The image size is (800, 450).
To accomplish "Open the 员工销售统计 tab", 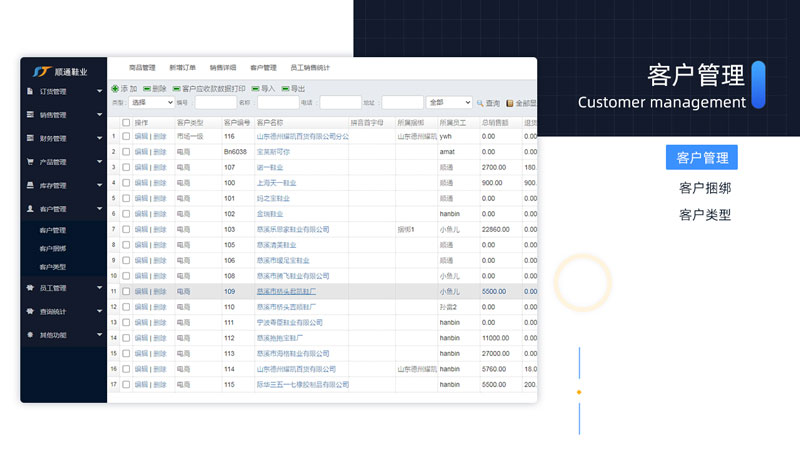I will (x=309, y=68).
